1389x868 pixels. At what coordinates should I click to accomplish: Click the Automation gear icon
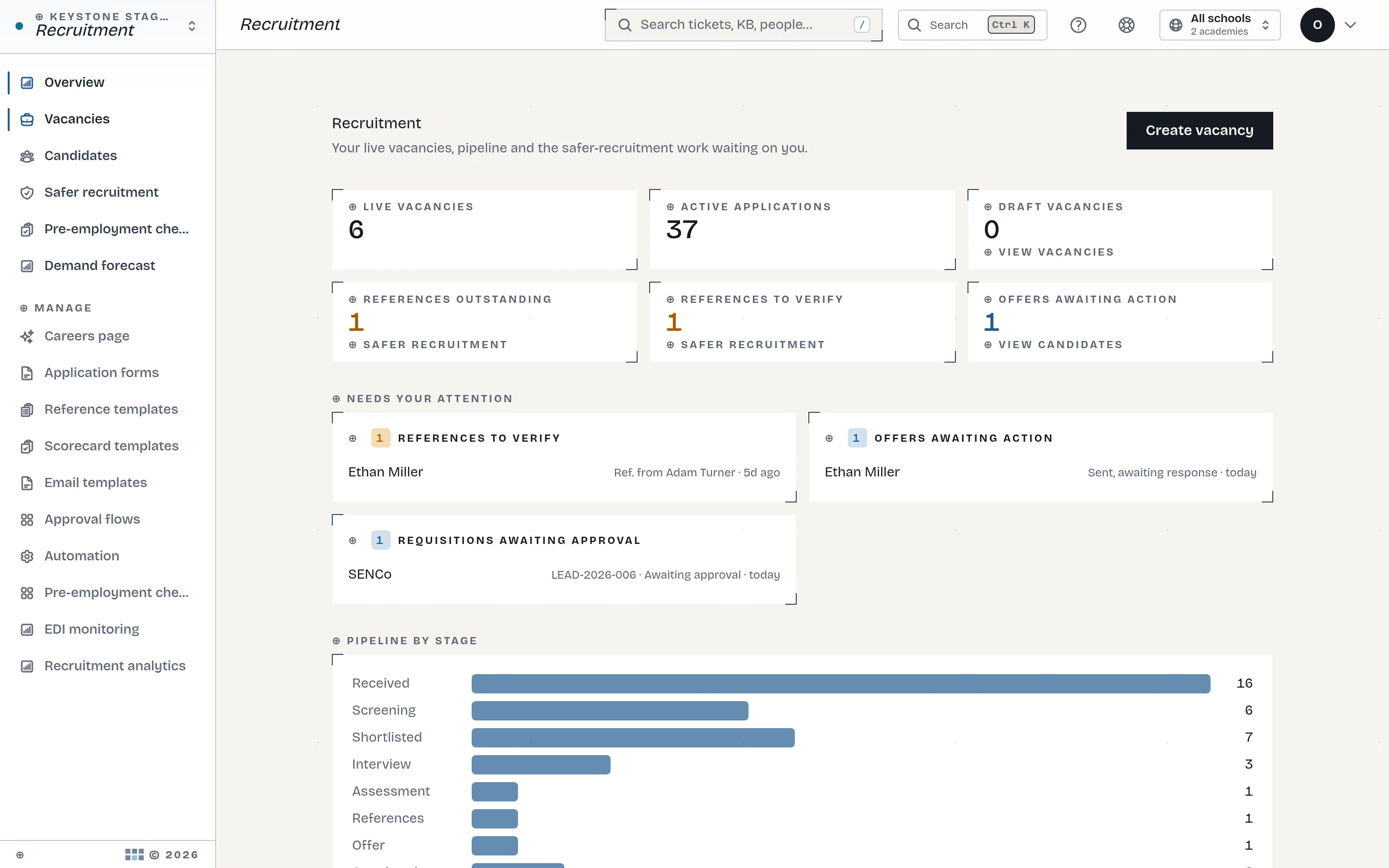point(27,556)
